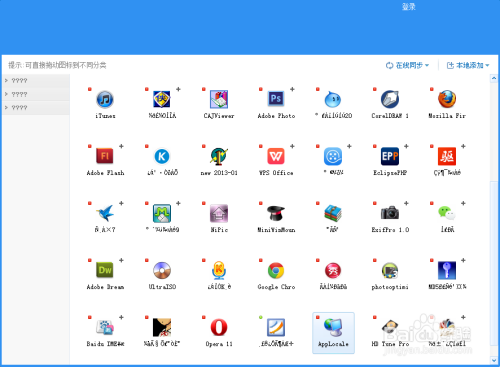Launch ExifPro 1.0 camera icon

coord(390,213)
